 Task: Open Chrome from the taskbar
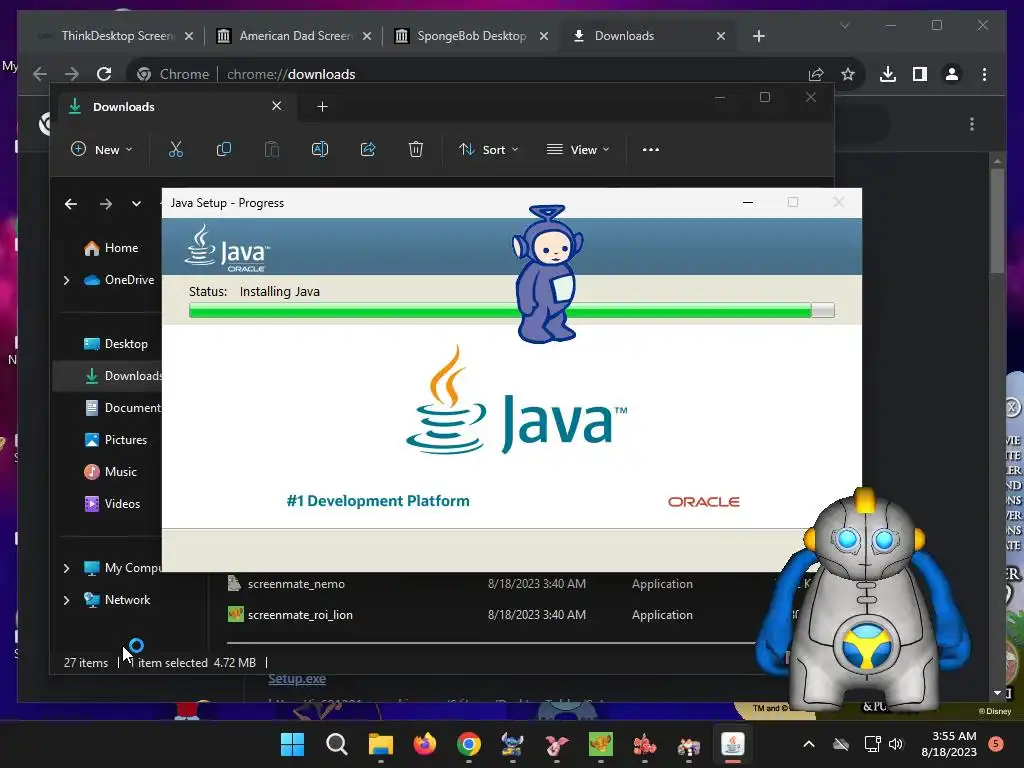[468, 744]
